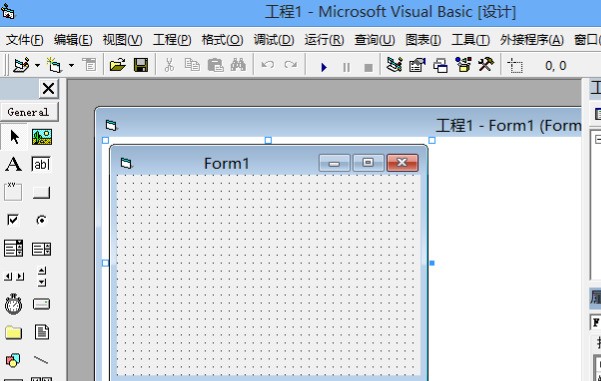Select the ComboBox control tool

pyautogui.click(x=13, y=248)
